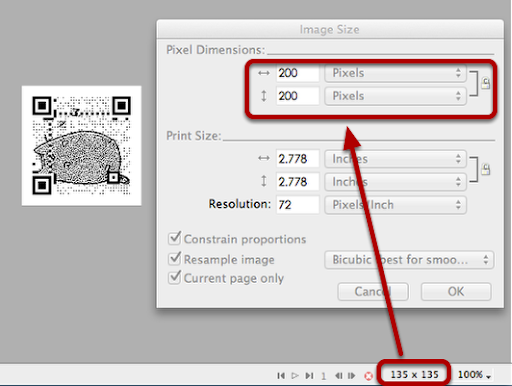Select the QR code image thumbnail
The image size is (512, 386).
pos(82,146)
